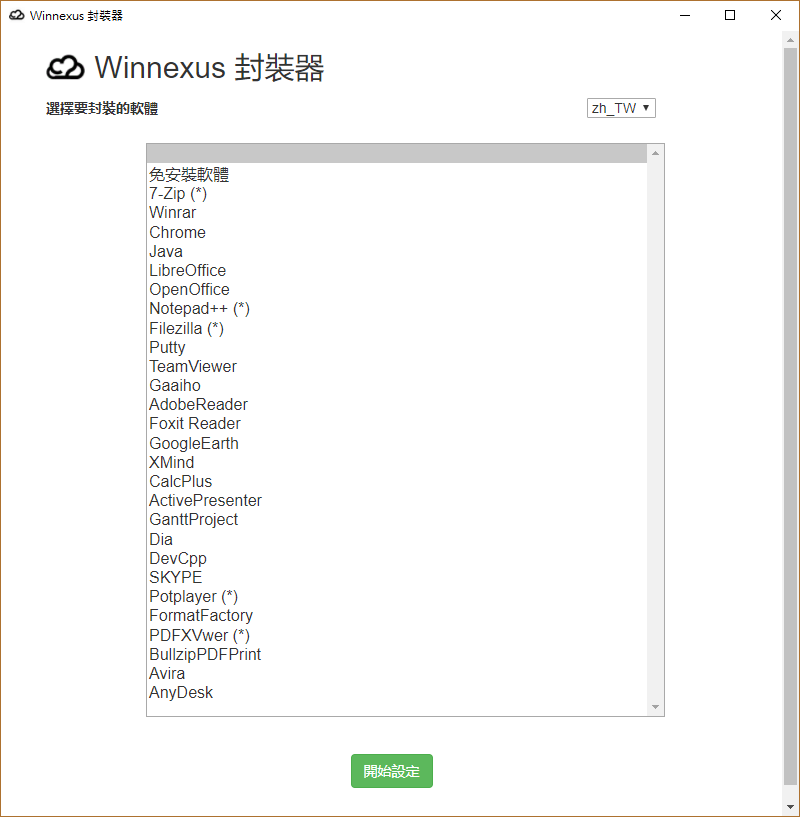Screen dimensions: 800x817
Task: Select Avira entry
Action: [397, 674]
